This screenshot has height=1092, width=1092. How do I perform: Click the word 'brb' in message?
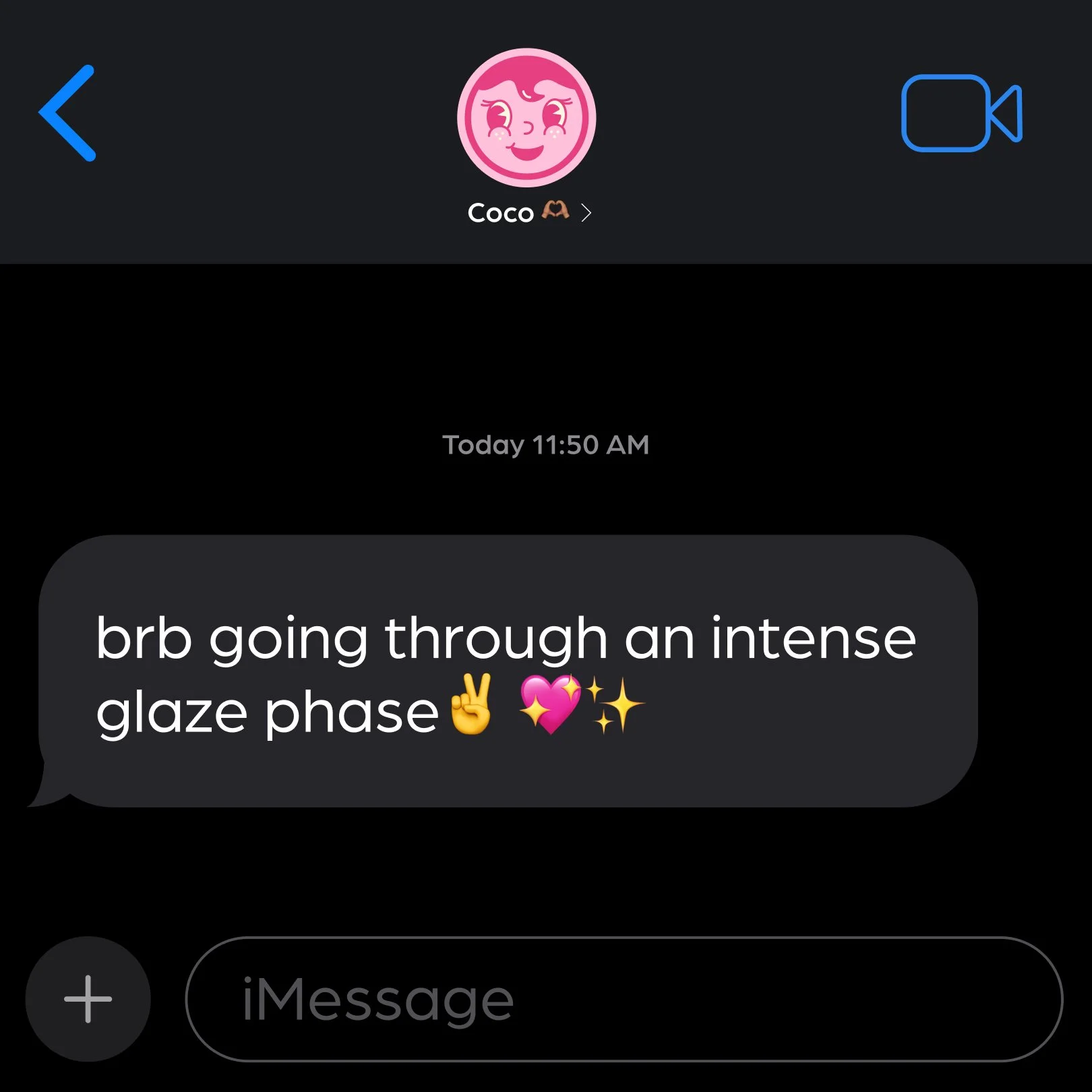click(144, 638)
